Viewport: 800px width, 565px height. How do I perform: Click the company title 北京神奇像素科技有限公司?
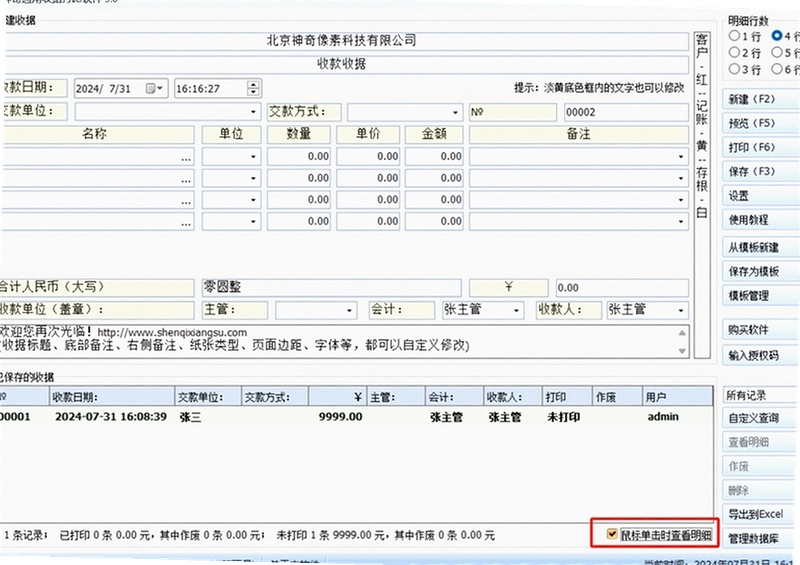(x=341, y=40)
